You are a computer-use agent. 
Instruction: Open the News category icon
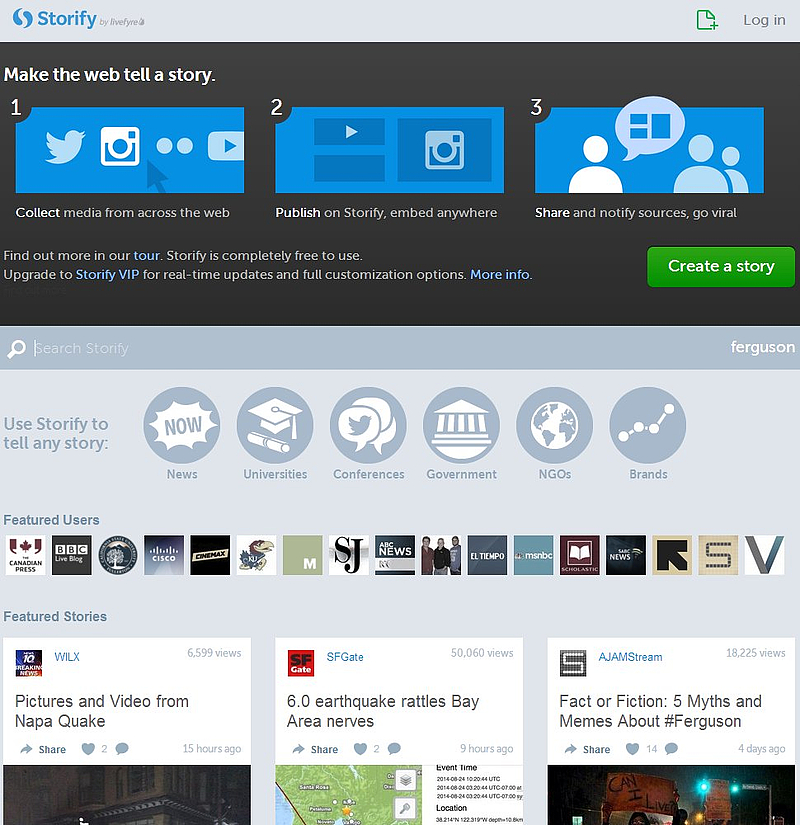pyautogui.click(x=182, y=426)
